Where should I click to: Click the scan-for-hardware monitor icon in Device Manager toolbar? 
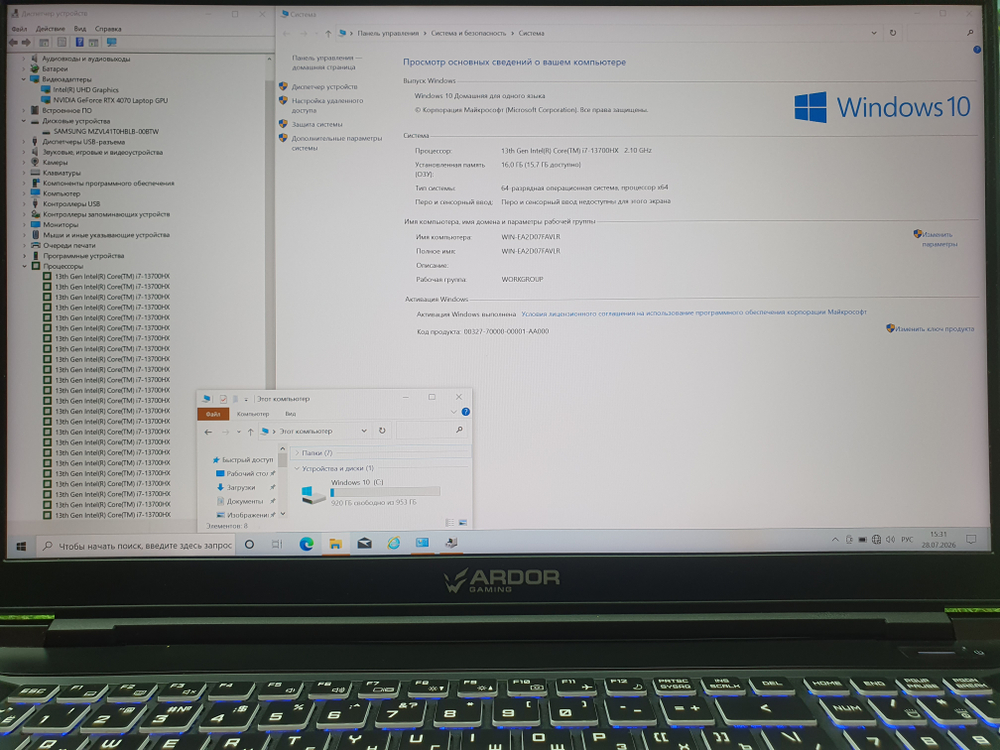coord(112,42)
